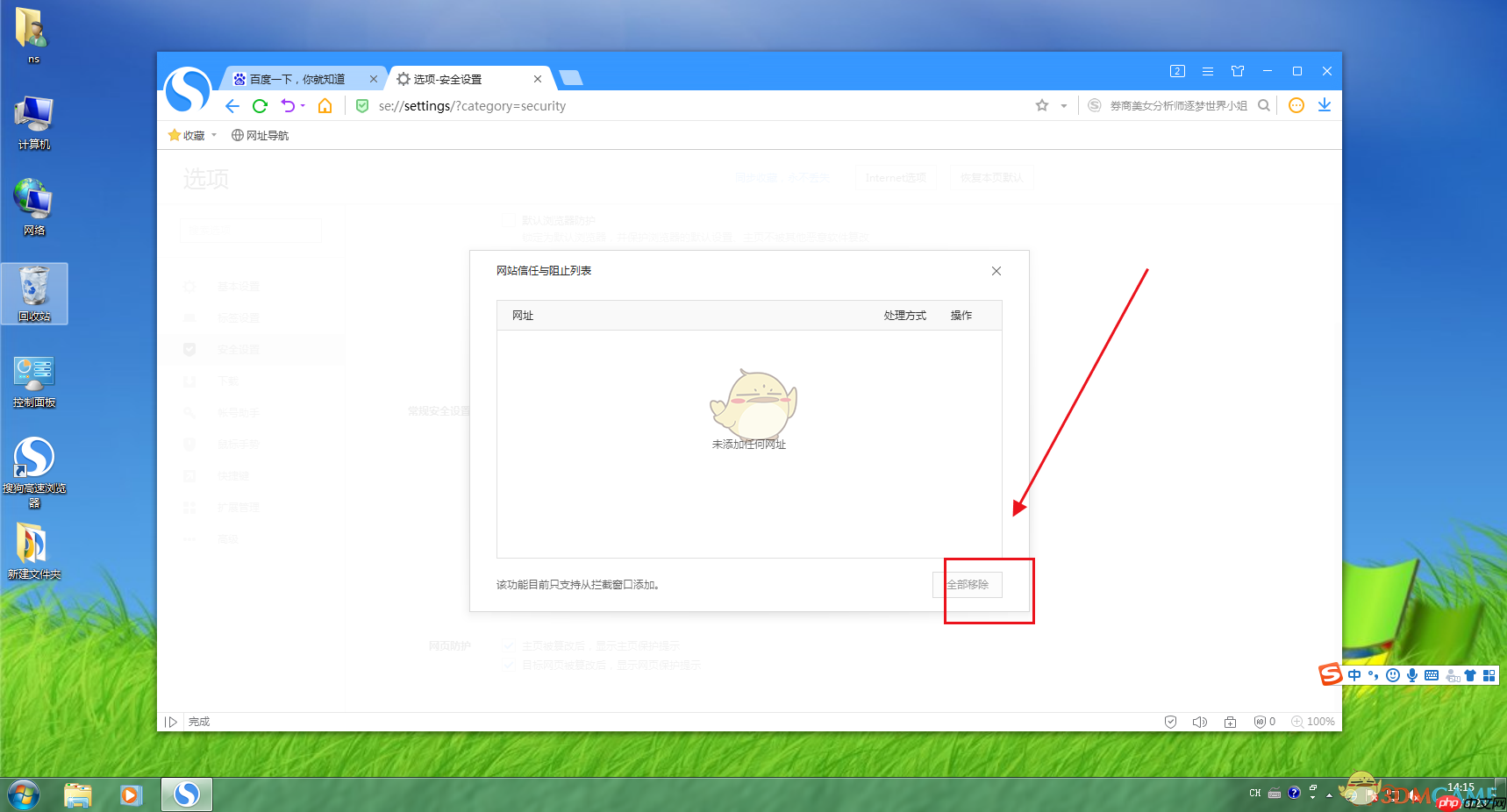1507x812 pixels.
Task: Uncheck 主页被篡改后 protection checkbox
Action: [509, 645]
